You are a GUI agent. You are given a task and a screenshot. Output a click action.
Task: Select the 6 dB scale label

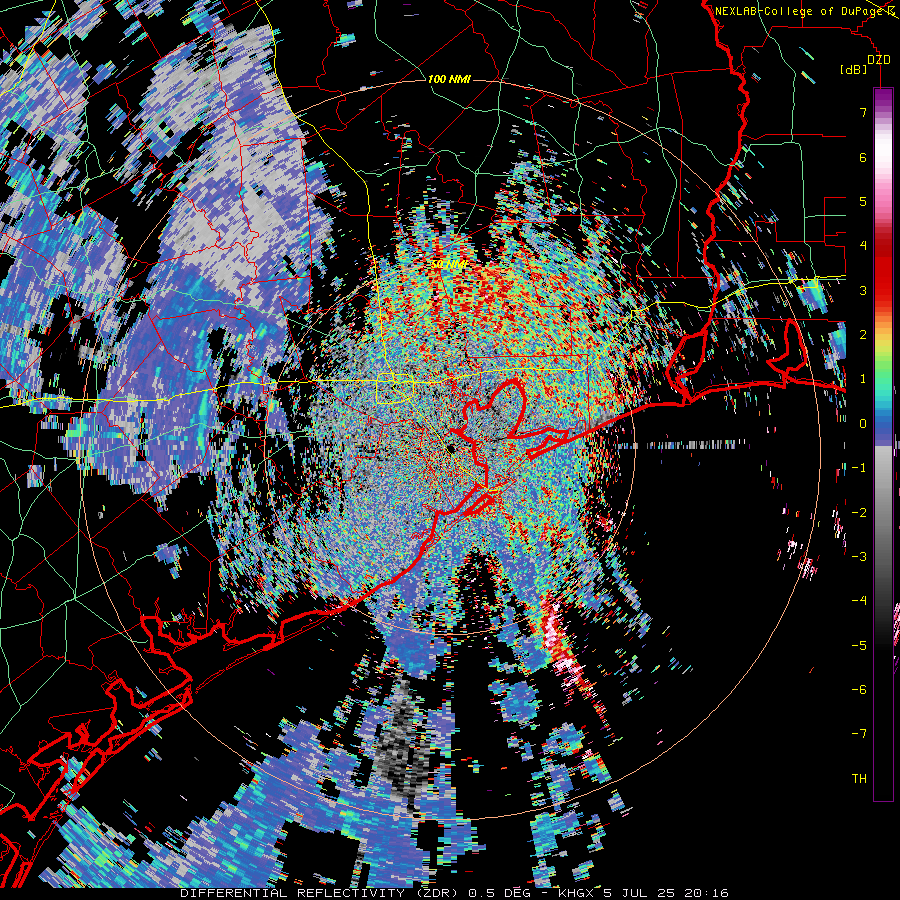863,157
